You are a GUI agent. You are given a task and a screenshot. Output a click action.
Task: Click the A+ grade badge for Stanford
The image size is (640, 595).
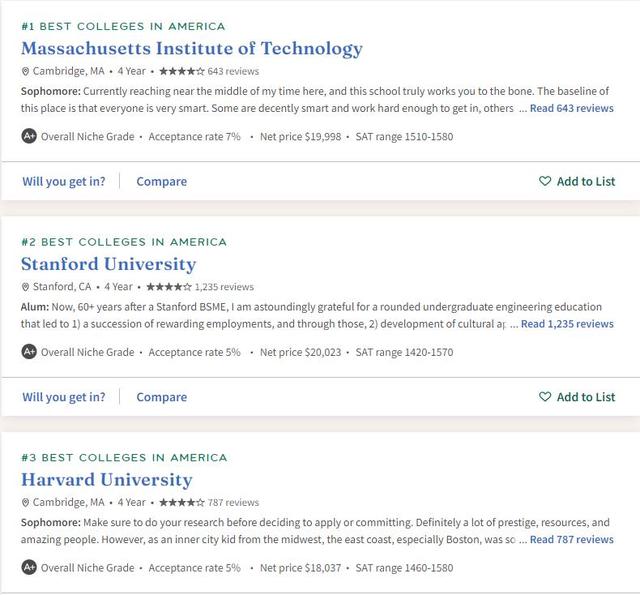(x=29, y=352)
